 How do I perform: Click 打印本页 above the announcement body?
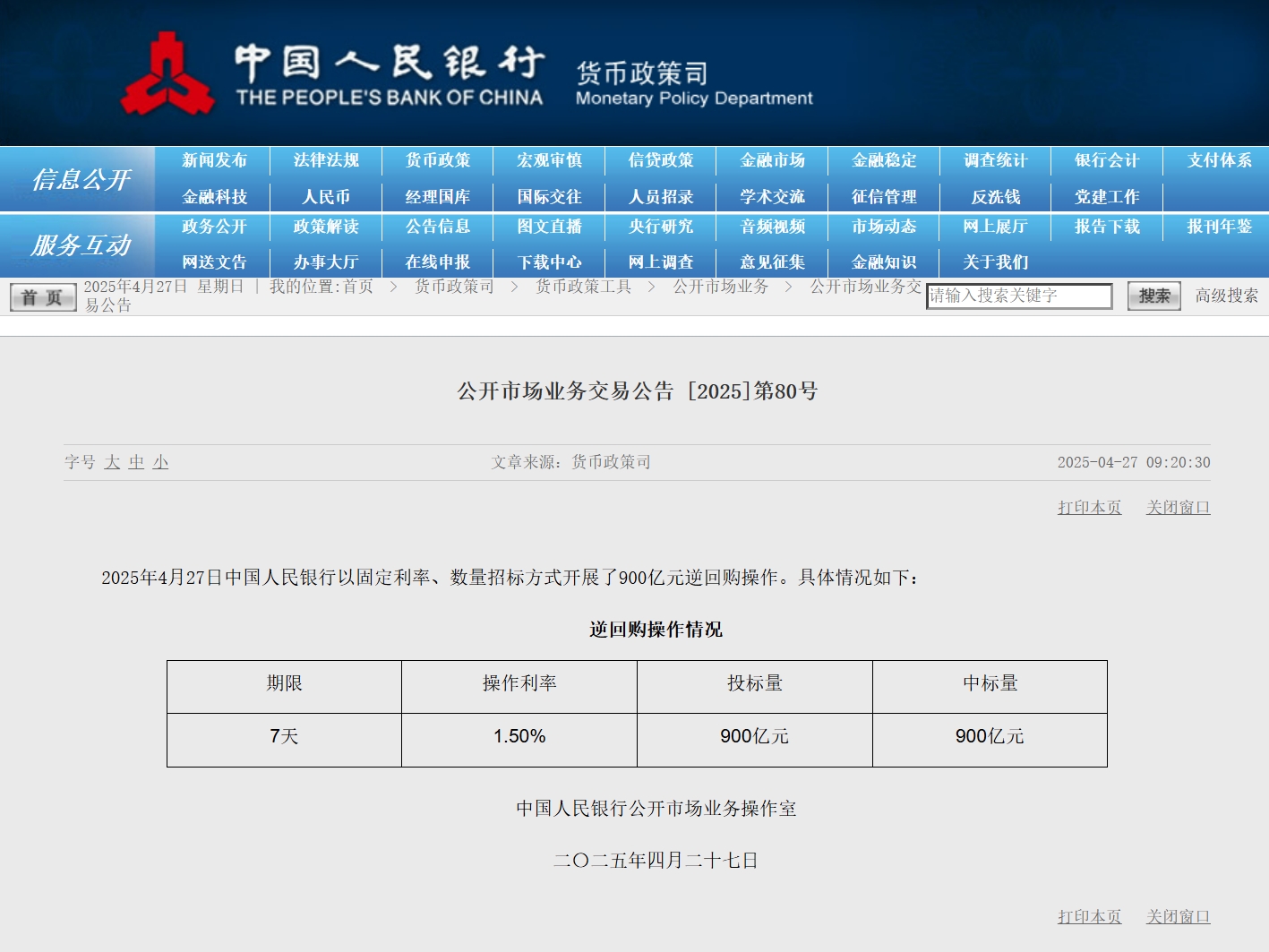tap(1089, 508)
